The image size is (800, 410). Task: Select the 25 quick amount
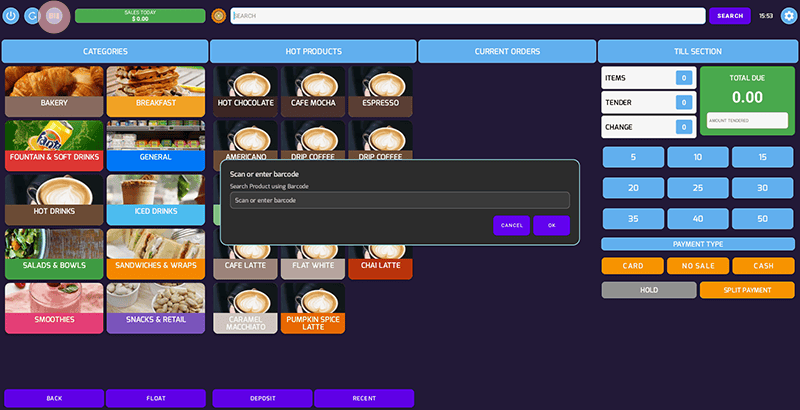click(698, 188)
